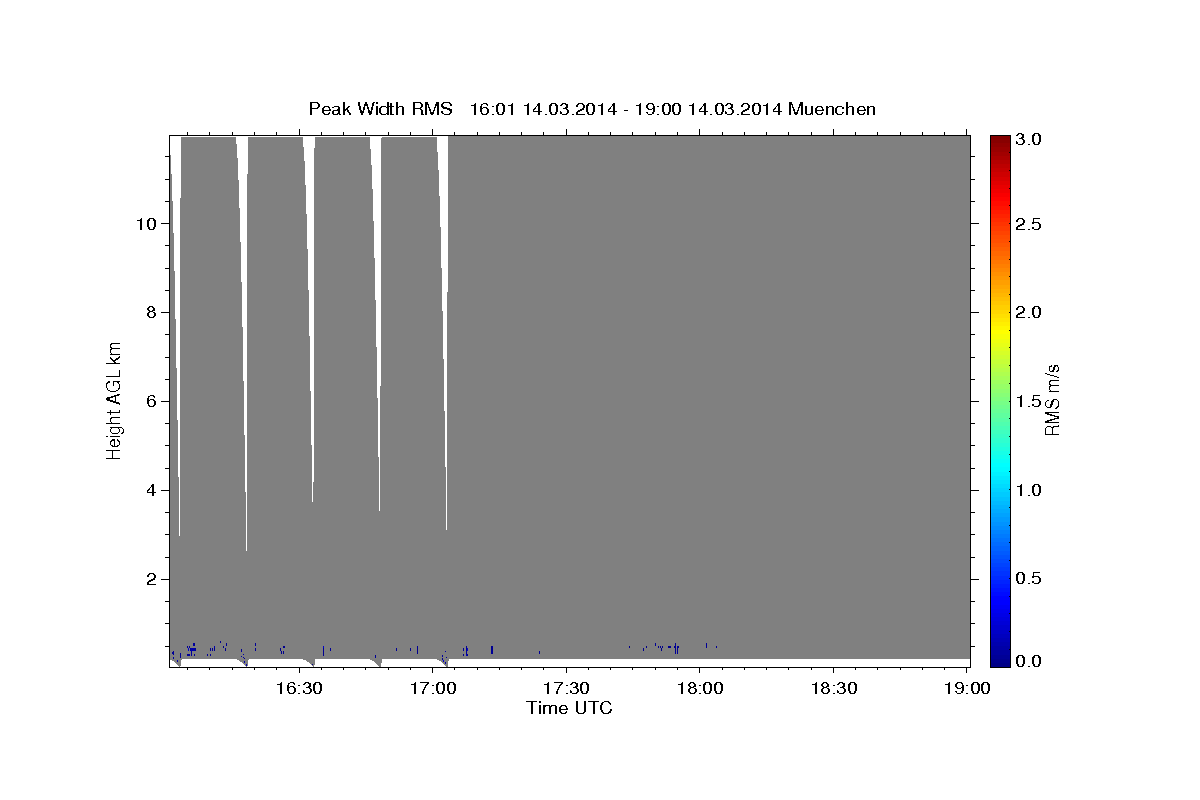Click the green middle of the colorbar
1200x800 pixels.
tap(1000, 400)
